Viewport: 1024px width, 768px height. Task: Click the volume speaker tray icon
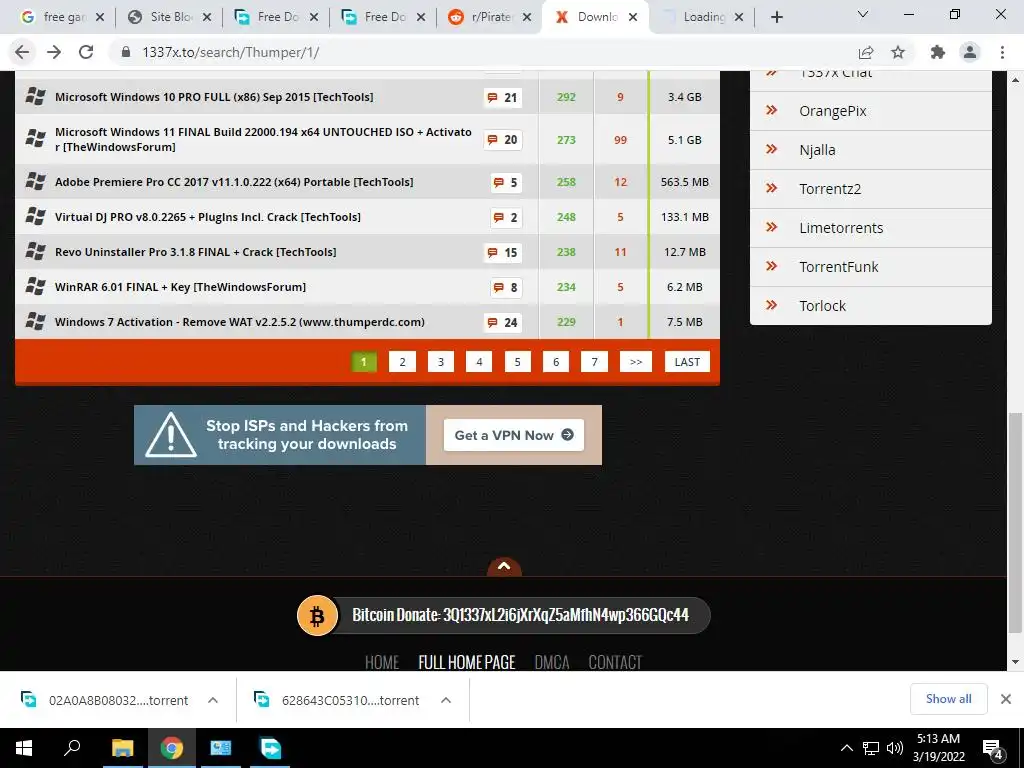(895, 748)
